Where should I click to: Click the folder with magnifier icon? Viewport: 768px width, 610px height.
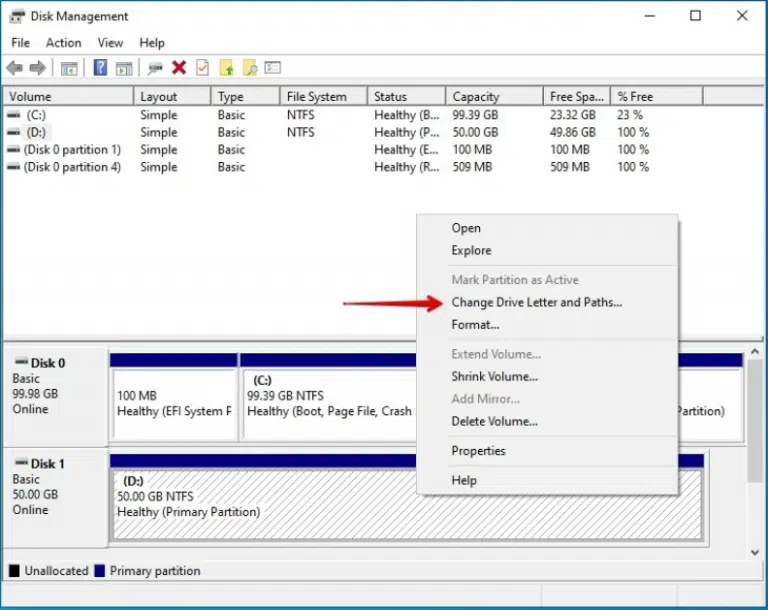coord(250,68)
